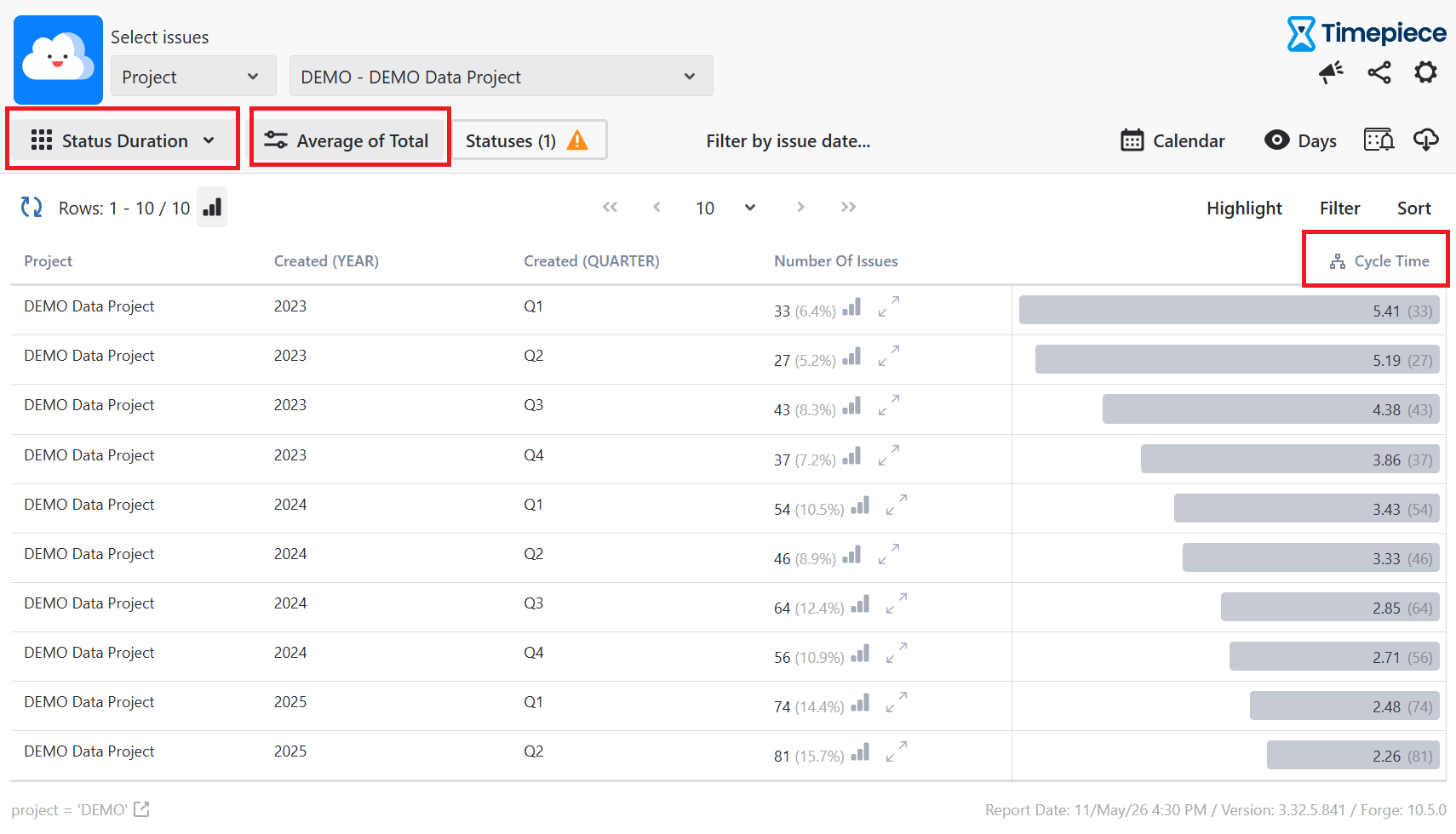The width and height of the screenshot is (1456, 834).
Task: Expand the 2023 Q1 row's issue details
Action: (x=889, y=306)
